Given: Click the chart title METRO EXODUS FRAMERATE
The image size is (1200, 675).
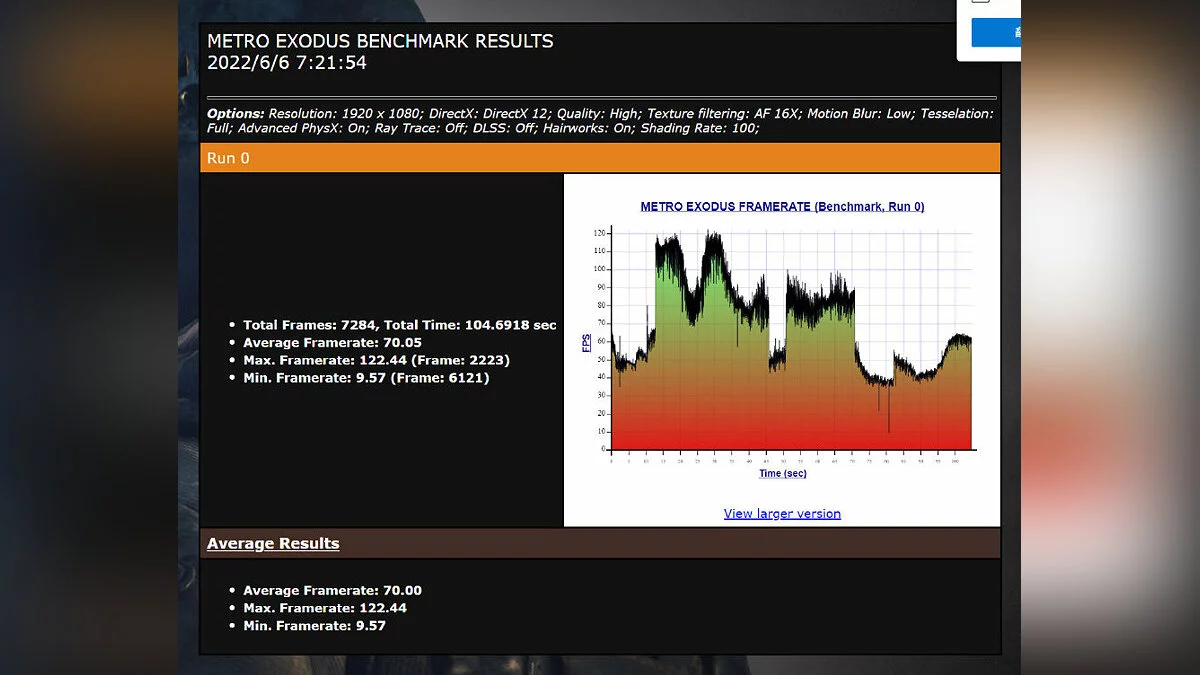Looking at the screenshot, I should point(782,207).
